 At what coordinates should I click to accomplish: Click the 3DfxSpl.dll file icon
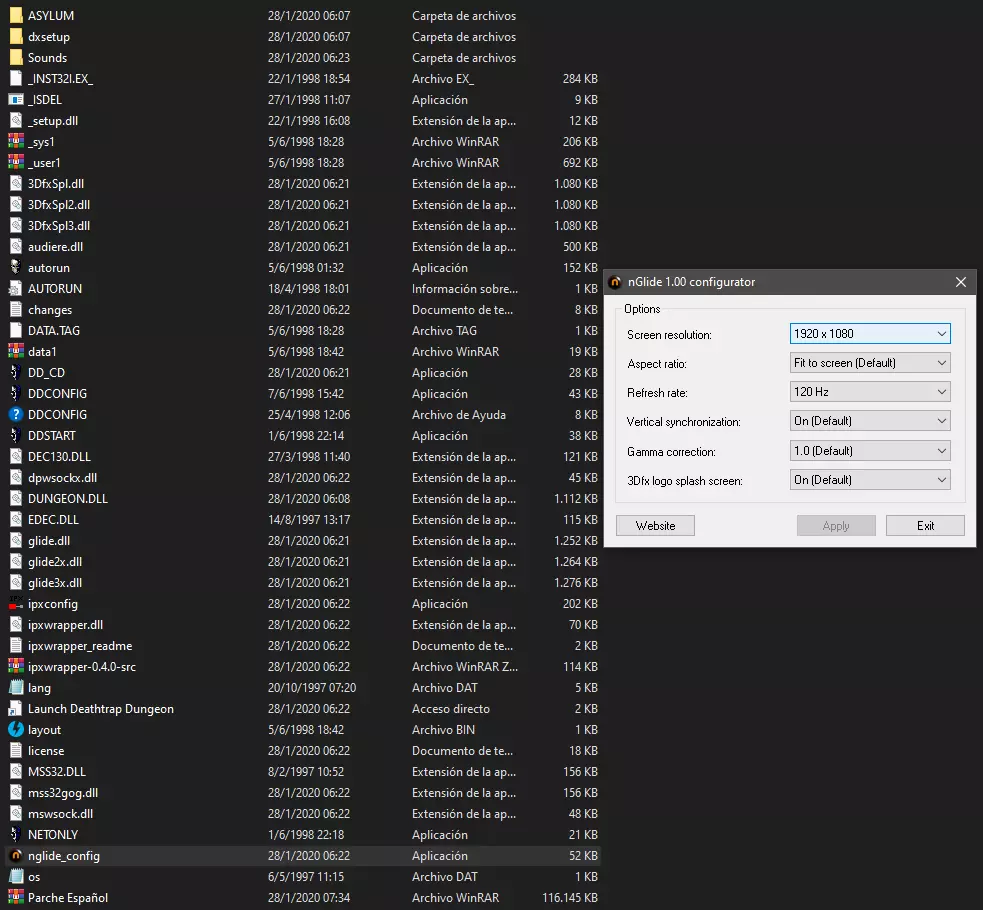coord(16,184)
